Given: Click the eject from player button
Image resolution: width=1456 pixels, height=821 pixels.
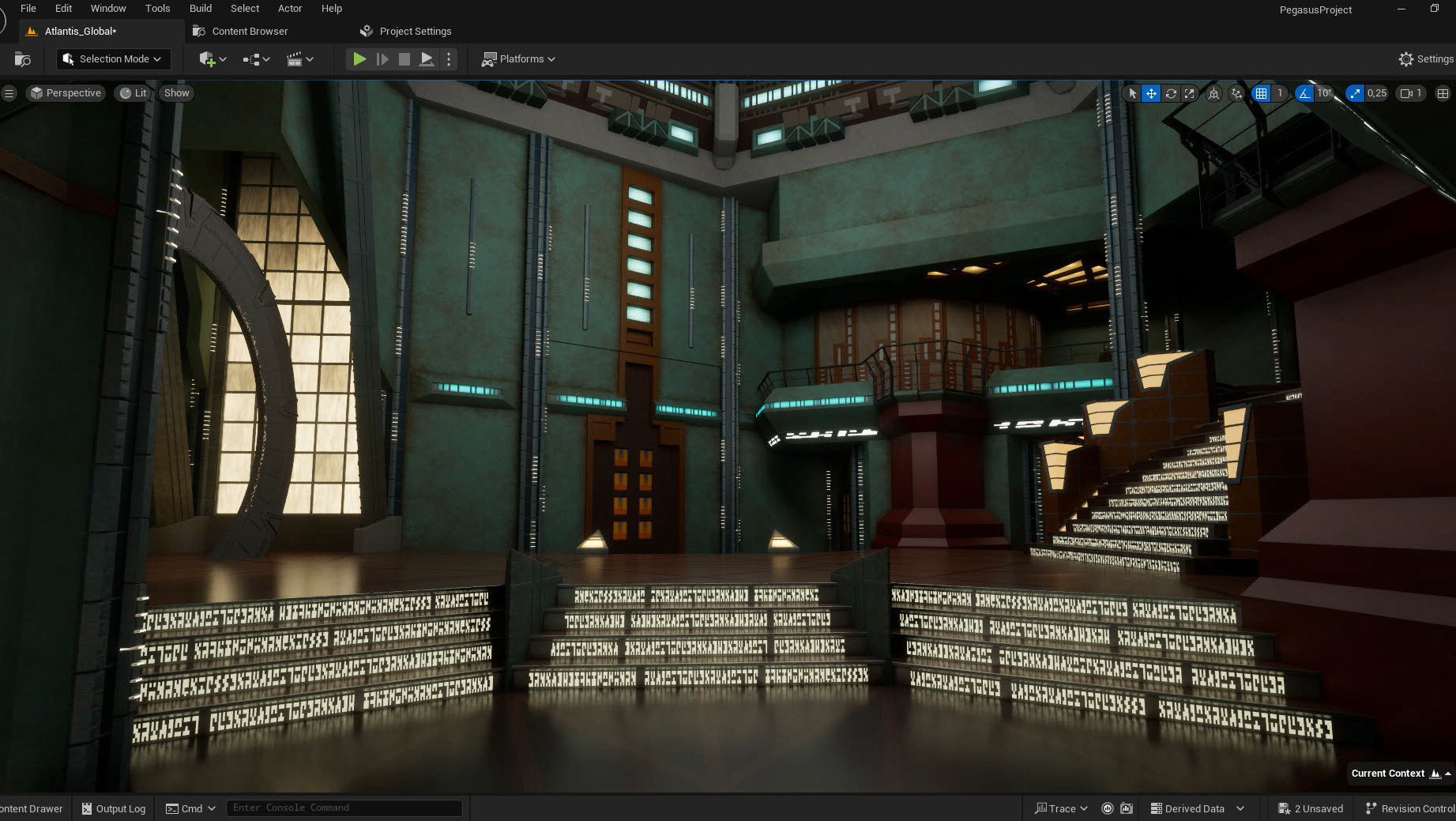Looking at the screenshot, I should (426, 59).
